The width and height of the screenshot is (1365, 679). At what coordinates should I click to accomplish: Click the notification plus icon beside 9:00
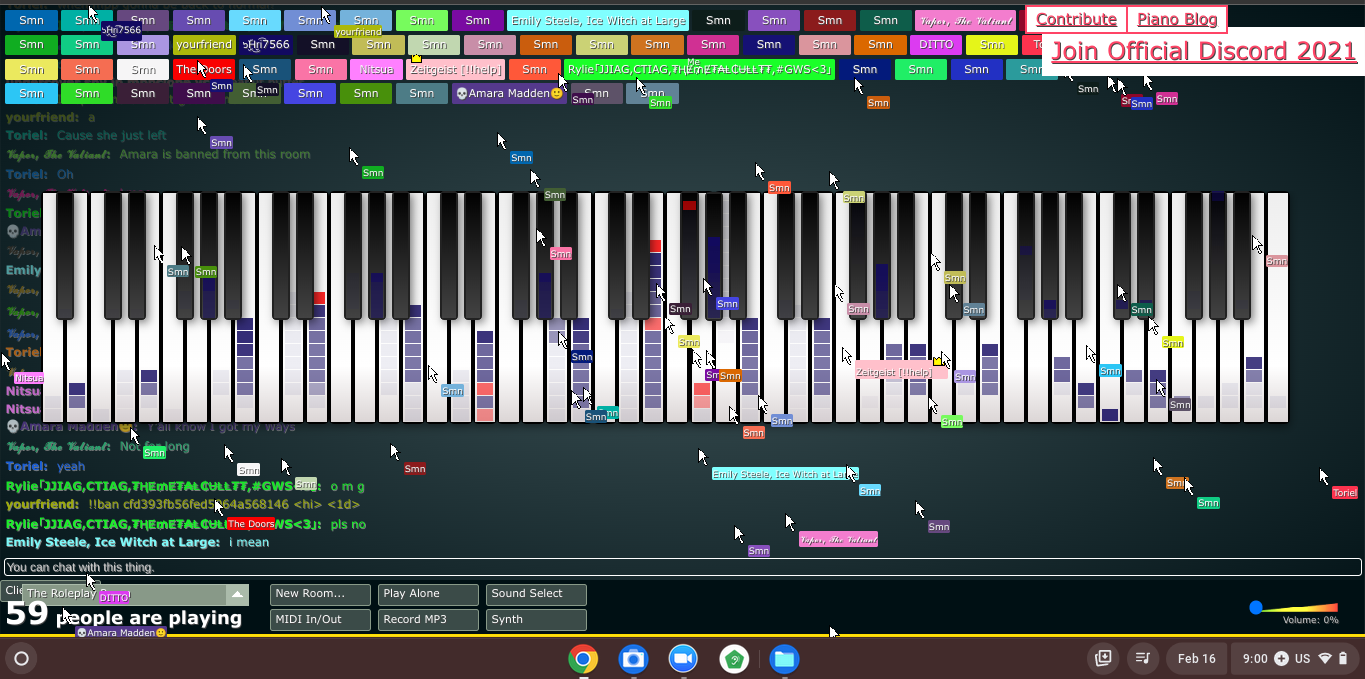pos(1282,659)
